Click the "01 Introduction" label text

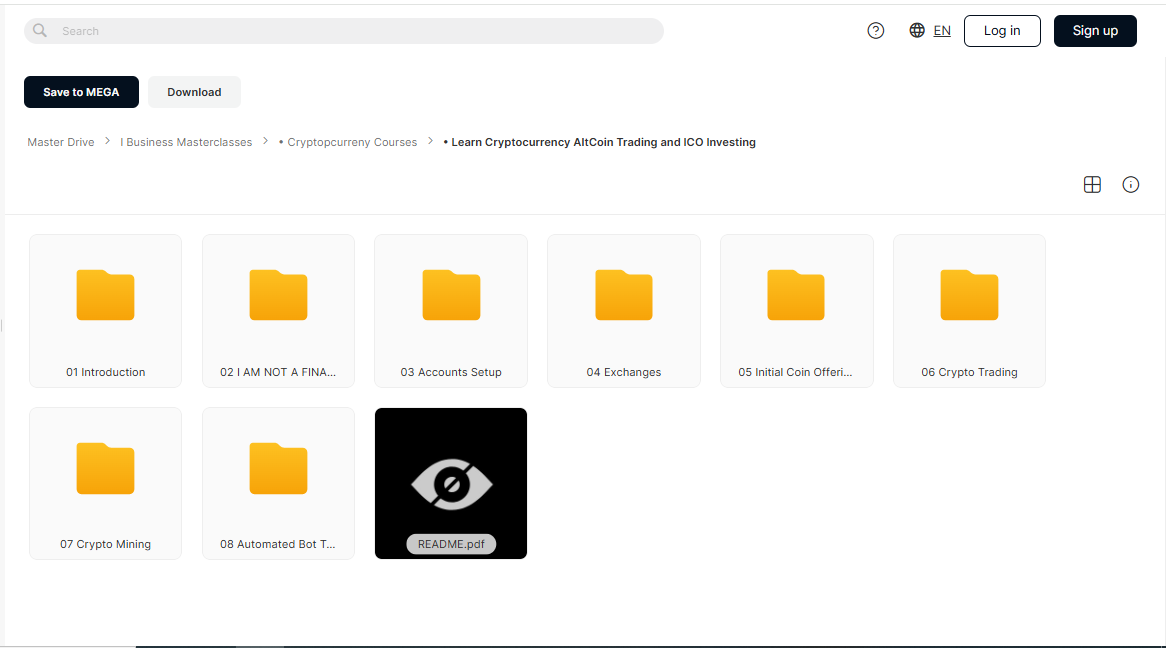106,372
